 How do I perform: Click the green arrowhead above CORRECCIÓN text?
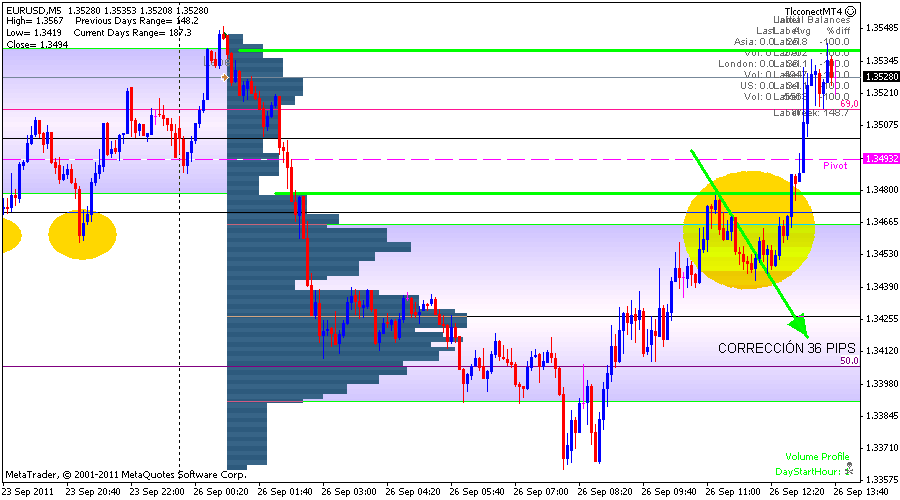[799, 325]
